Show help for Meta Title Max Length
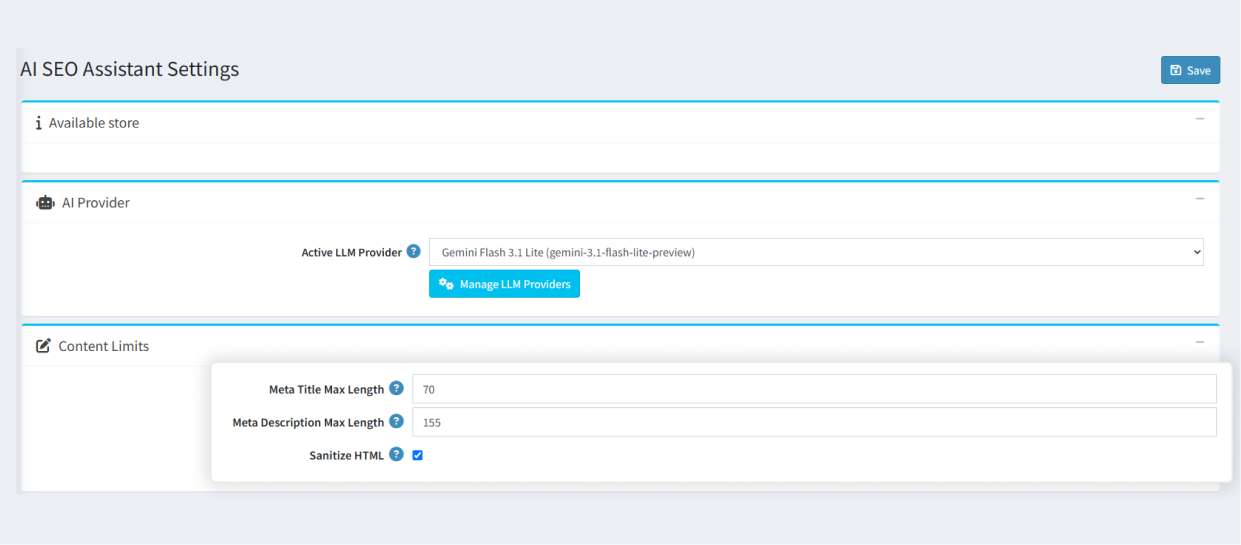 (396, 388)
